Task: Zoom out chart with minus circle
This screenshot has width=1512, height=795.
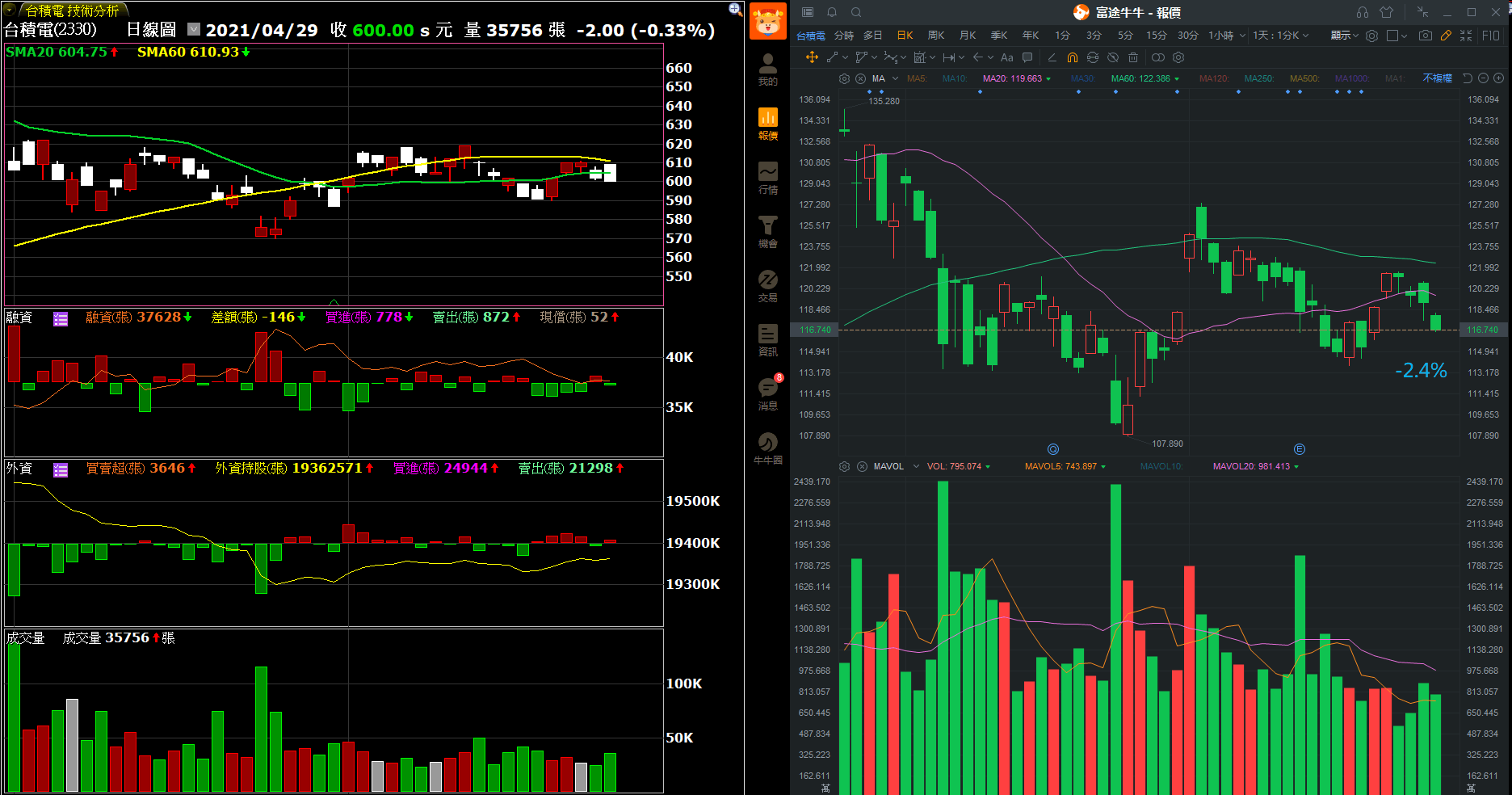Action: (x=1484, y=78)
